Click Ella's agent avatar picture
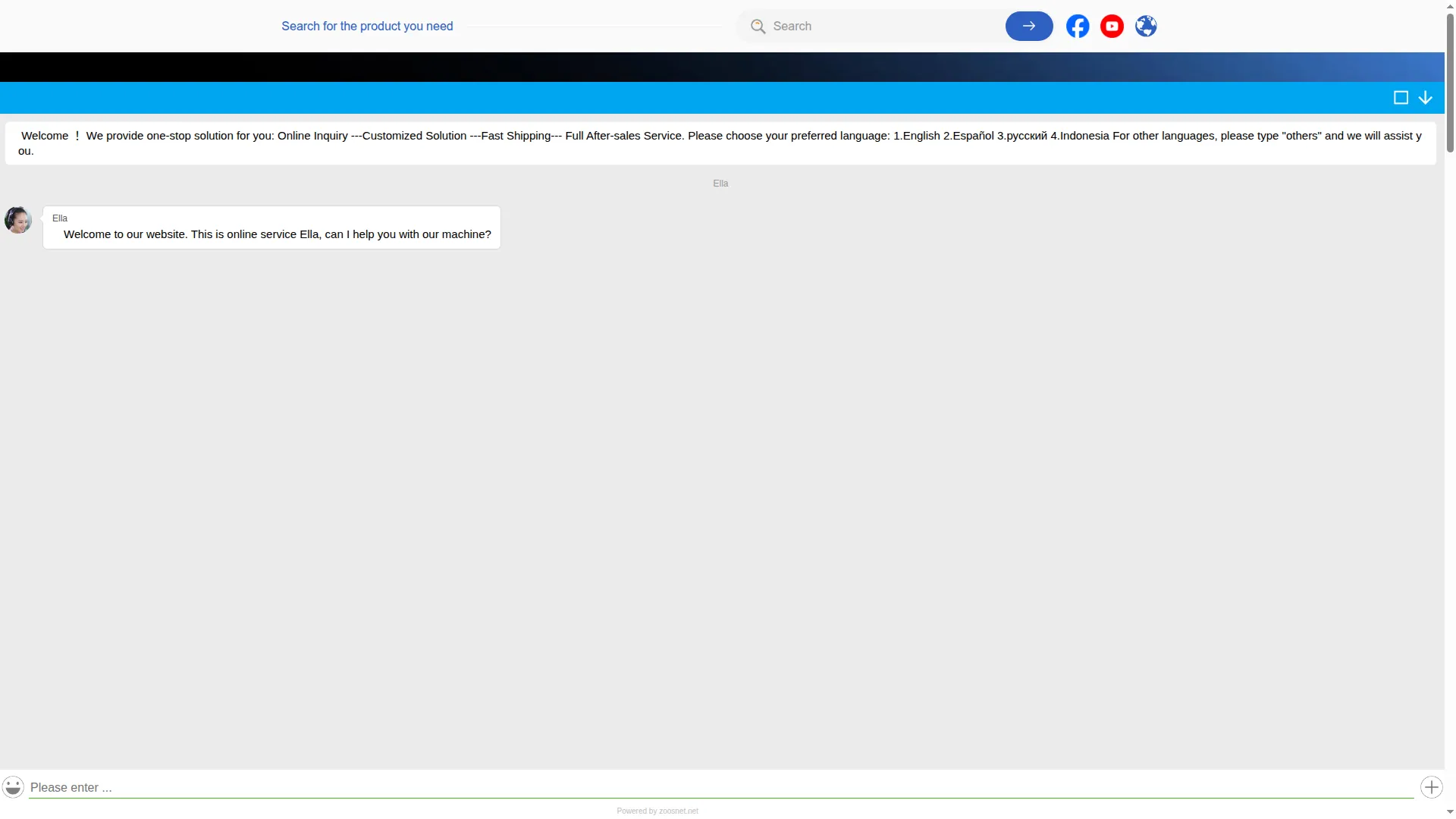Image resolution: width=1456 pixels, height=819 pixels. [x=18, y=220]
